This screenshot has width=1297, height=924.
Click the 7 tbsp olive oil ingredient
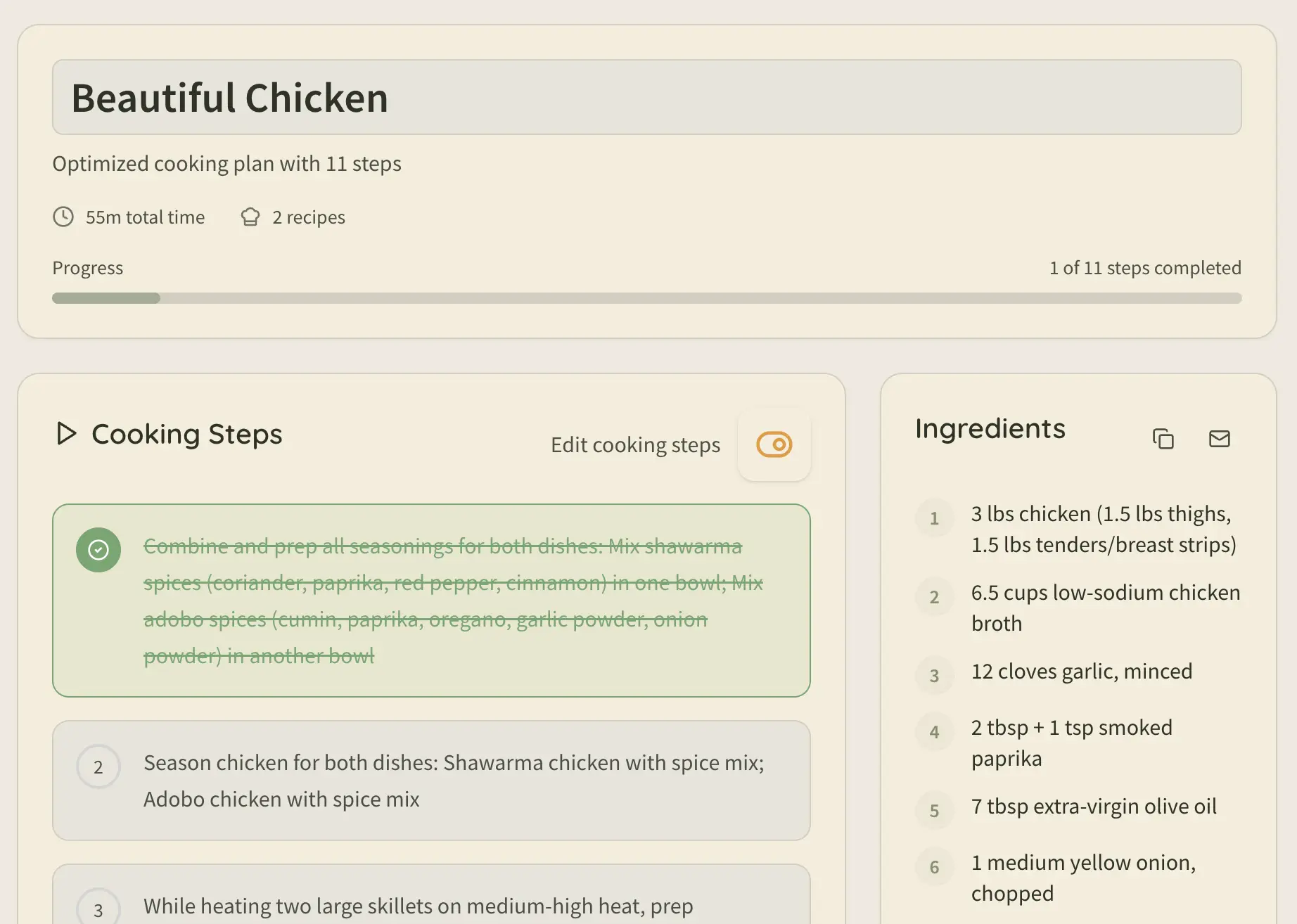pyautogui.click(x=1093, y=807)
